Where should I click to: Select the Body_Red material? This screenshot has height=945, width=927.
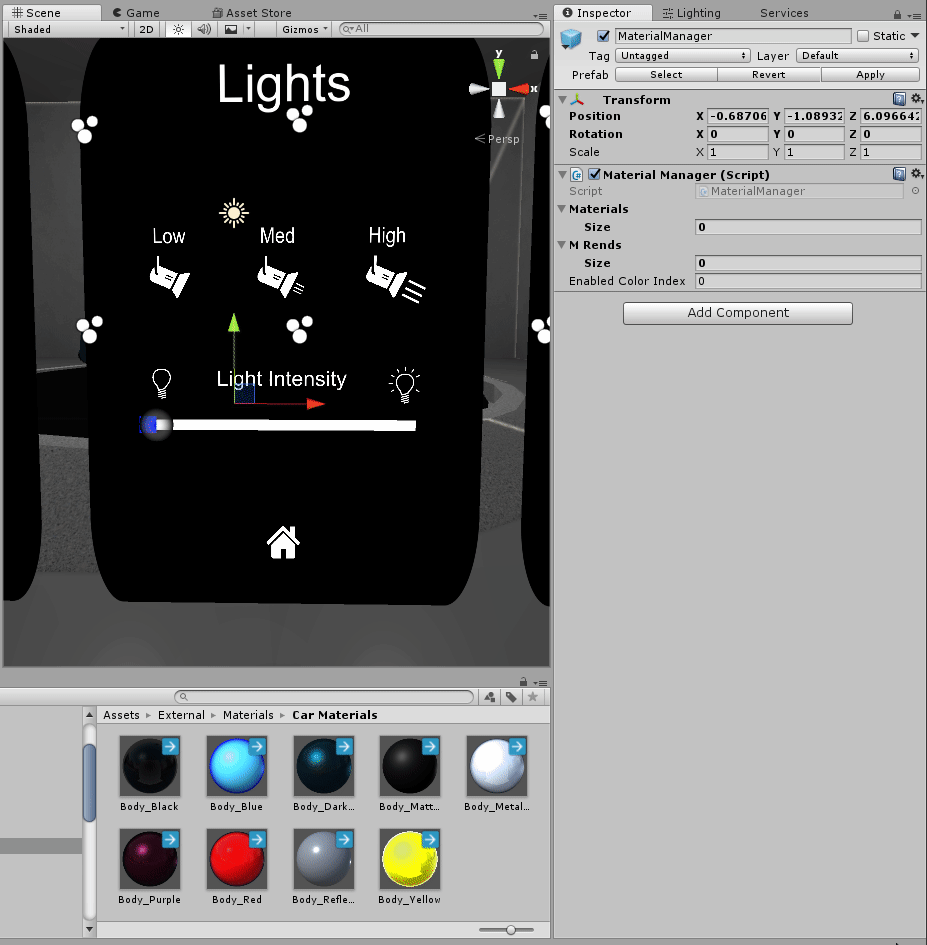pyautogui.click(x=237, y=867)
